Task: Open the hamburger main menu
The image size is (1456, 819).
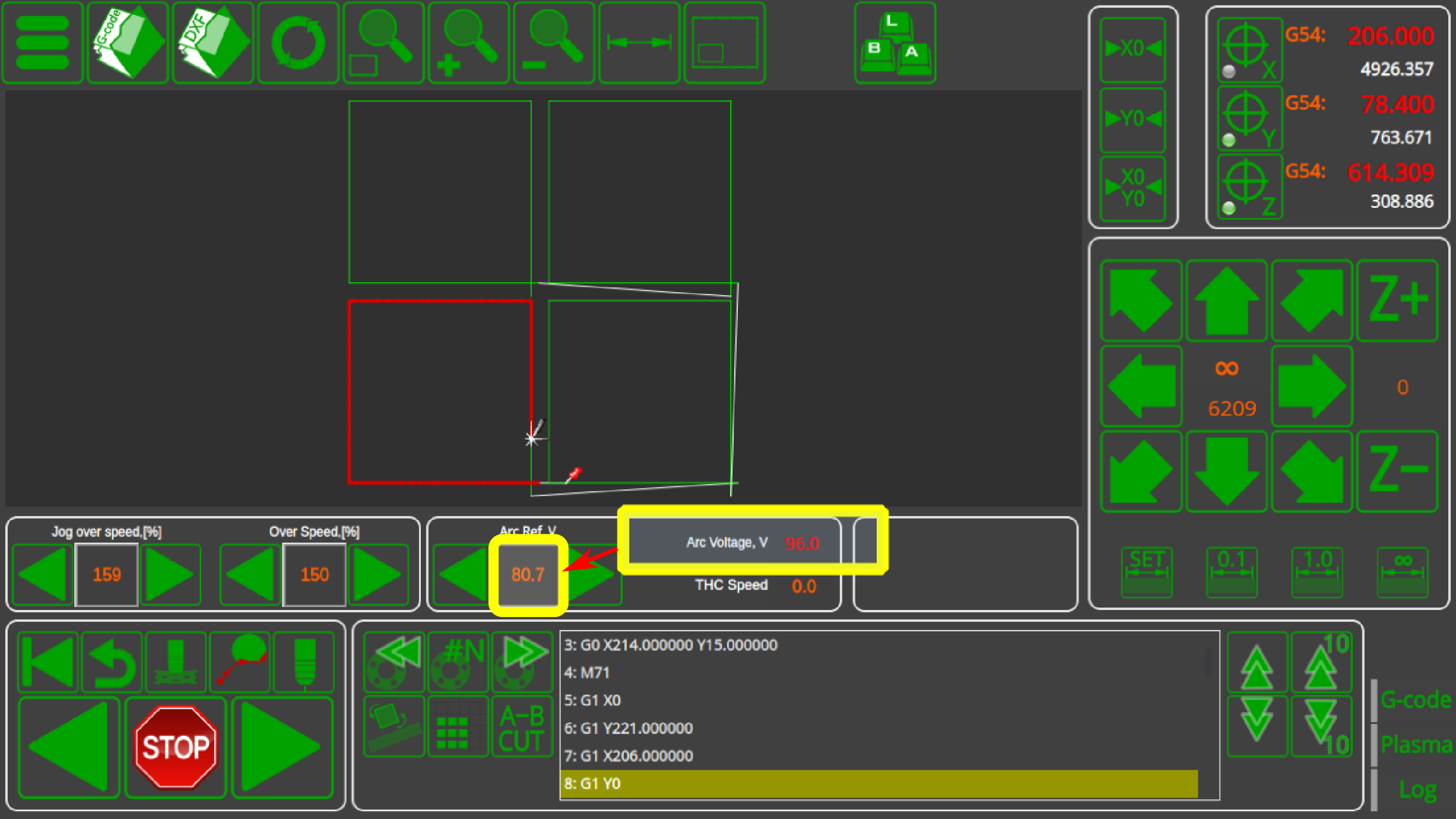Action: tap(42, 43)
